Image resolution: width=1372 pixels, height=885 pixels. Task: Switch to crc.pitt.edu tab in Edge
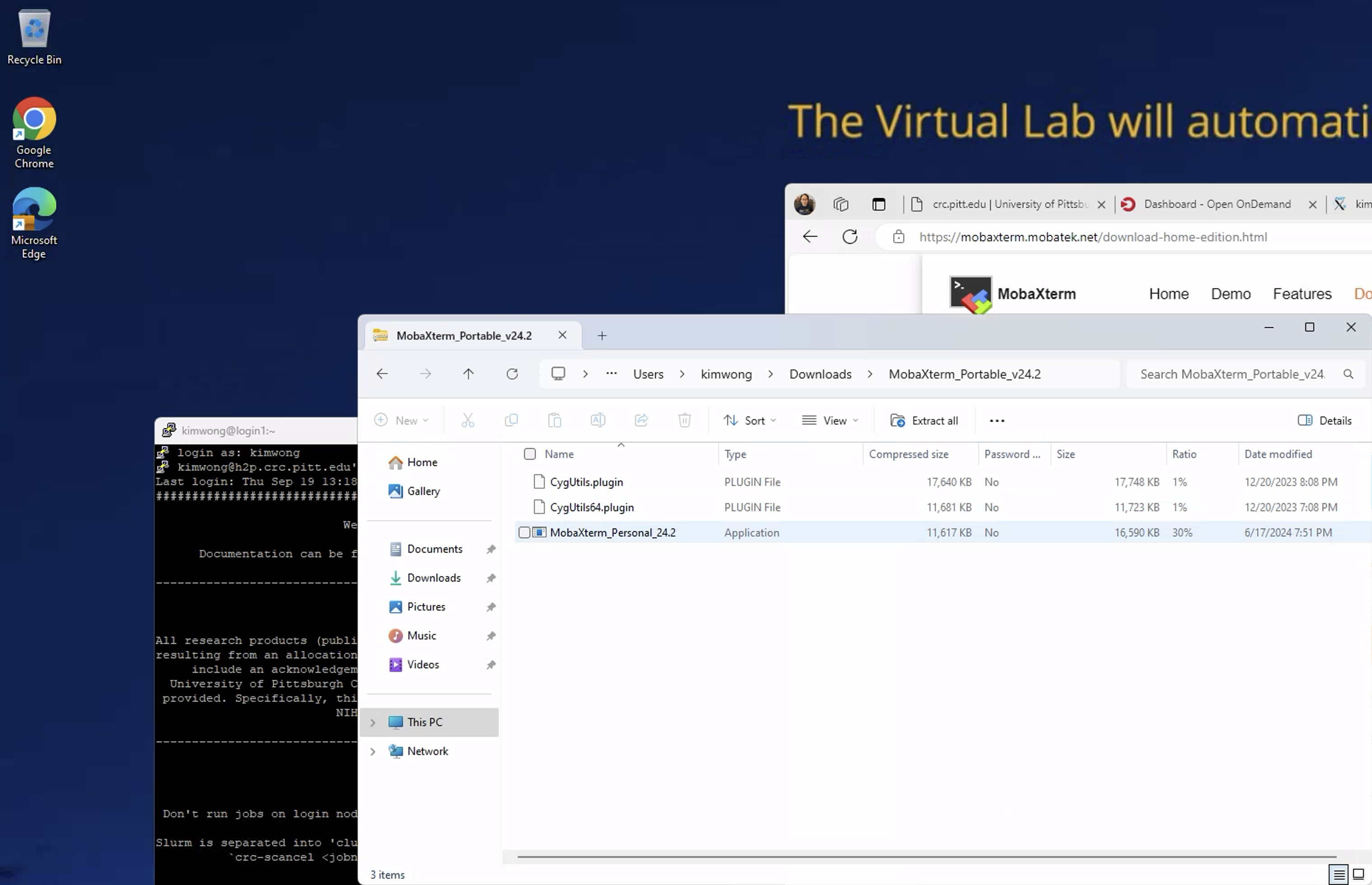pyautogui.click(x=1009, y=204)
